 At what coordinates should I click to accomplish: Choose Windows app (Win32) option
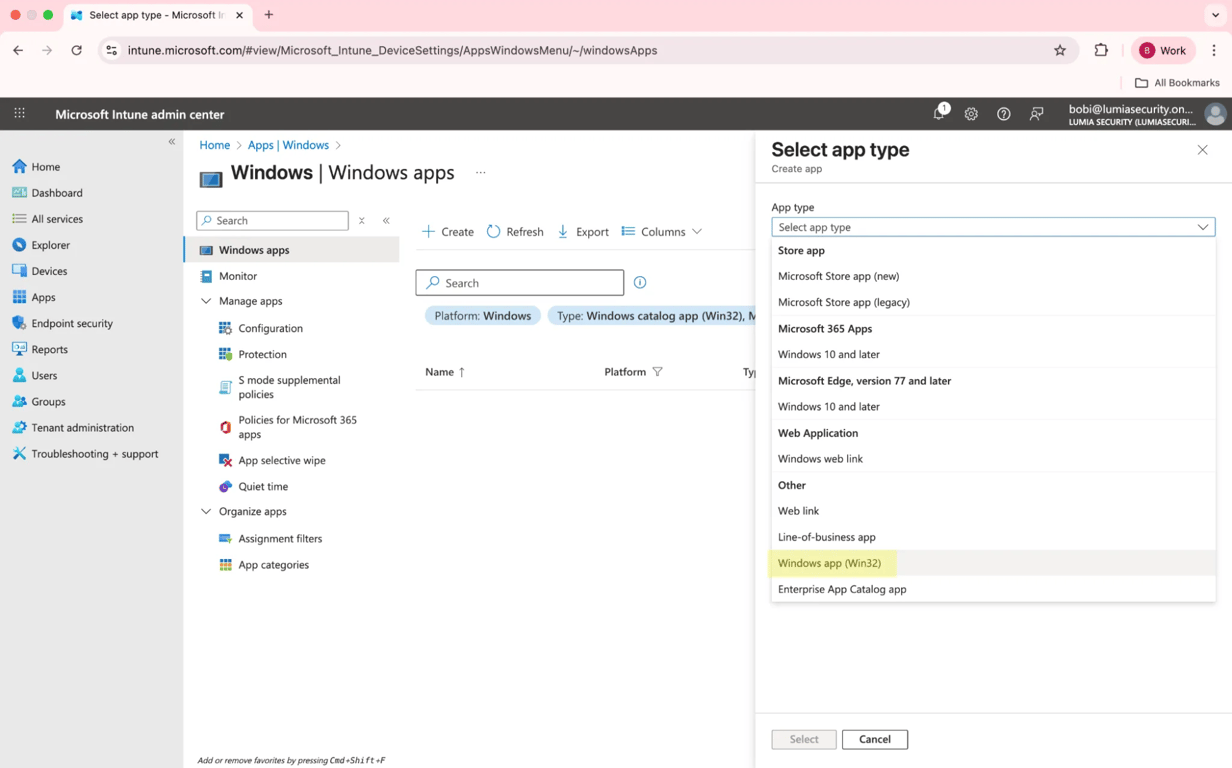pos(993,563)
